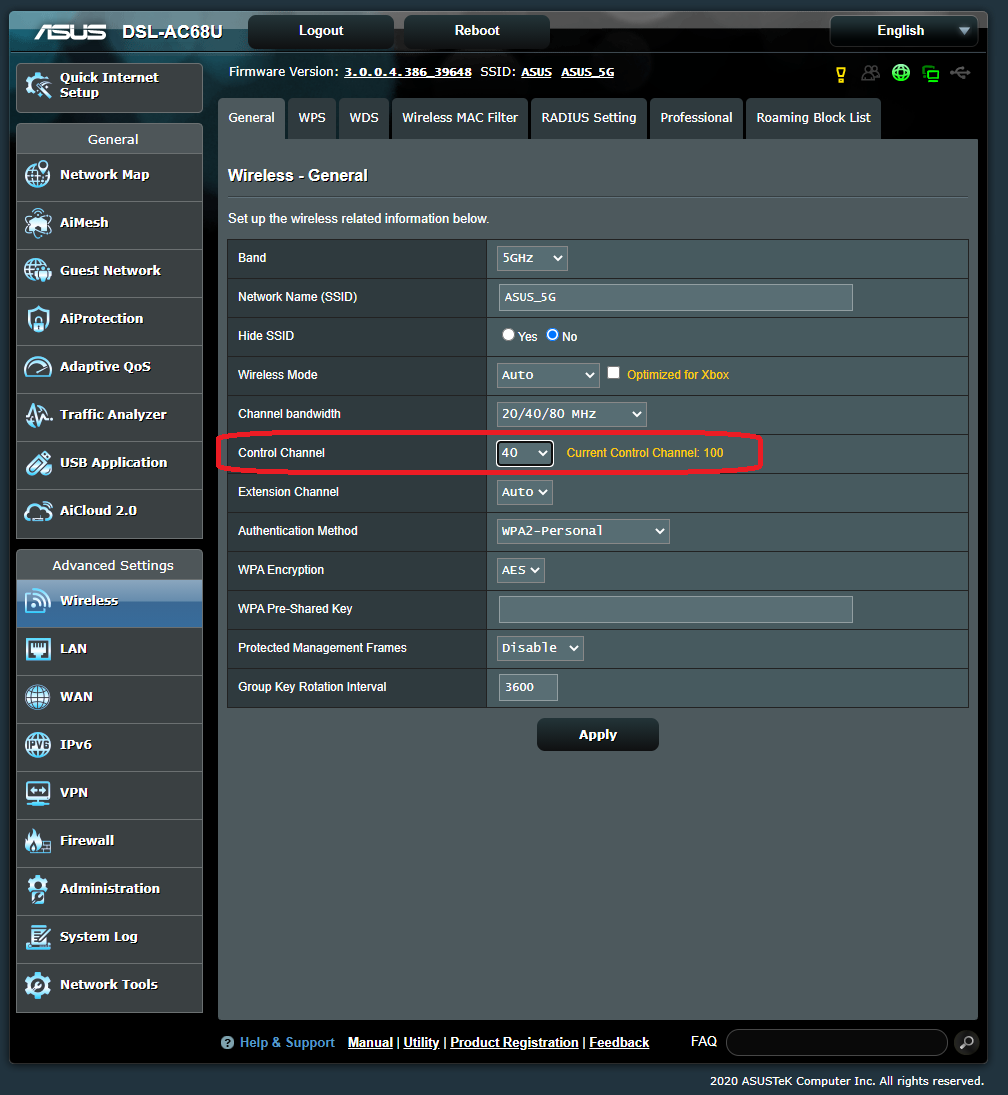The height and width of the screenshot is (1095, 1008).
Task: Click the Apply button
Action: pos(598,735)
